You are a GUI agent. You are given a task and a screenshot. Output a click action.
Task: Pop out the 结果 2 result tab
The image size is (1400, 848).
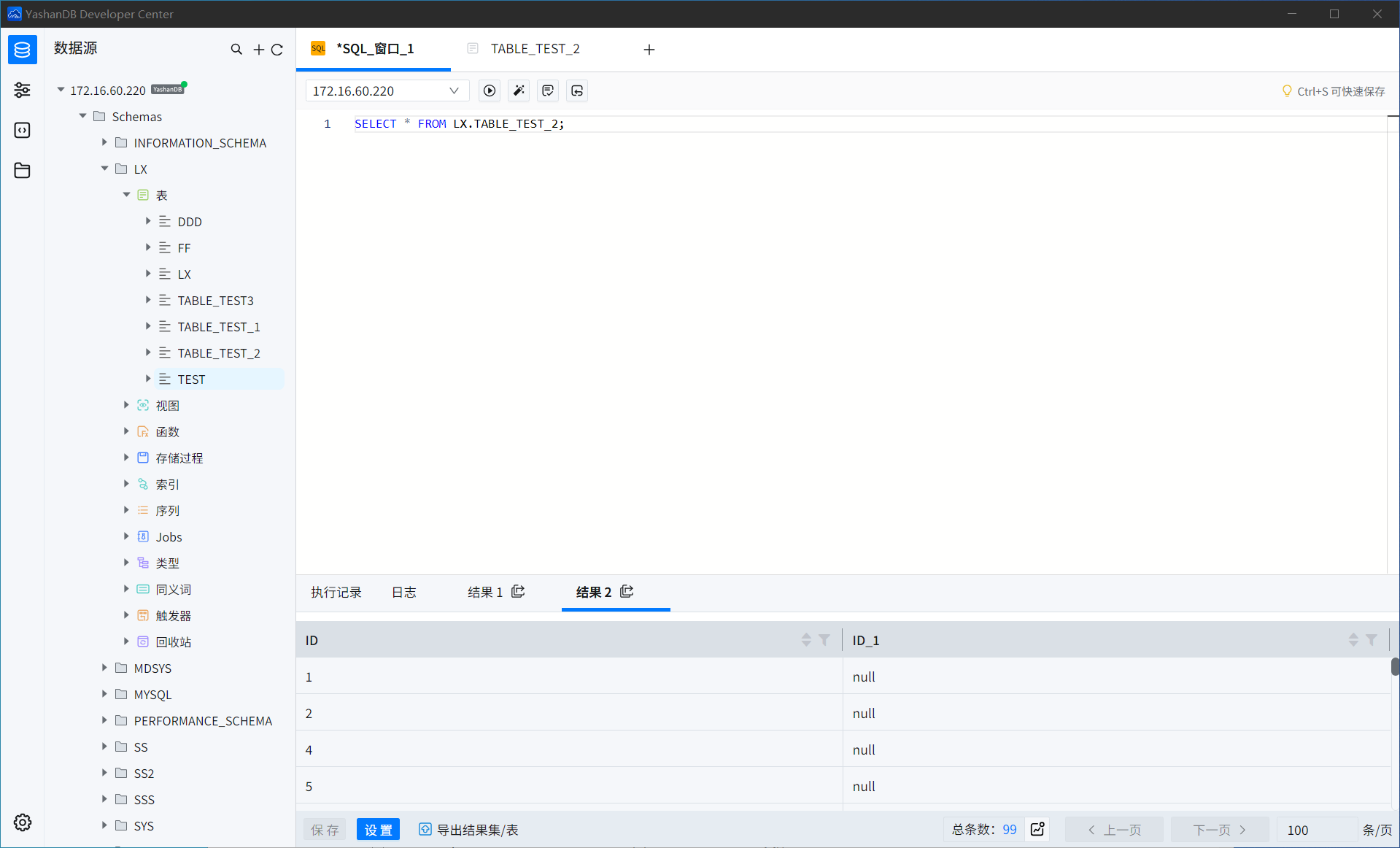click(x=627, y=592)
